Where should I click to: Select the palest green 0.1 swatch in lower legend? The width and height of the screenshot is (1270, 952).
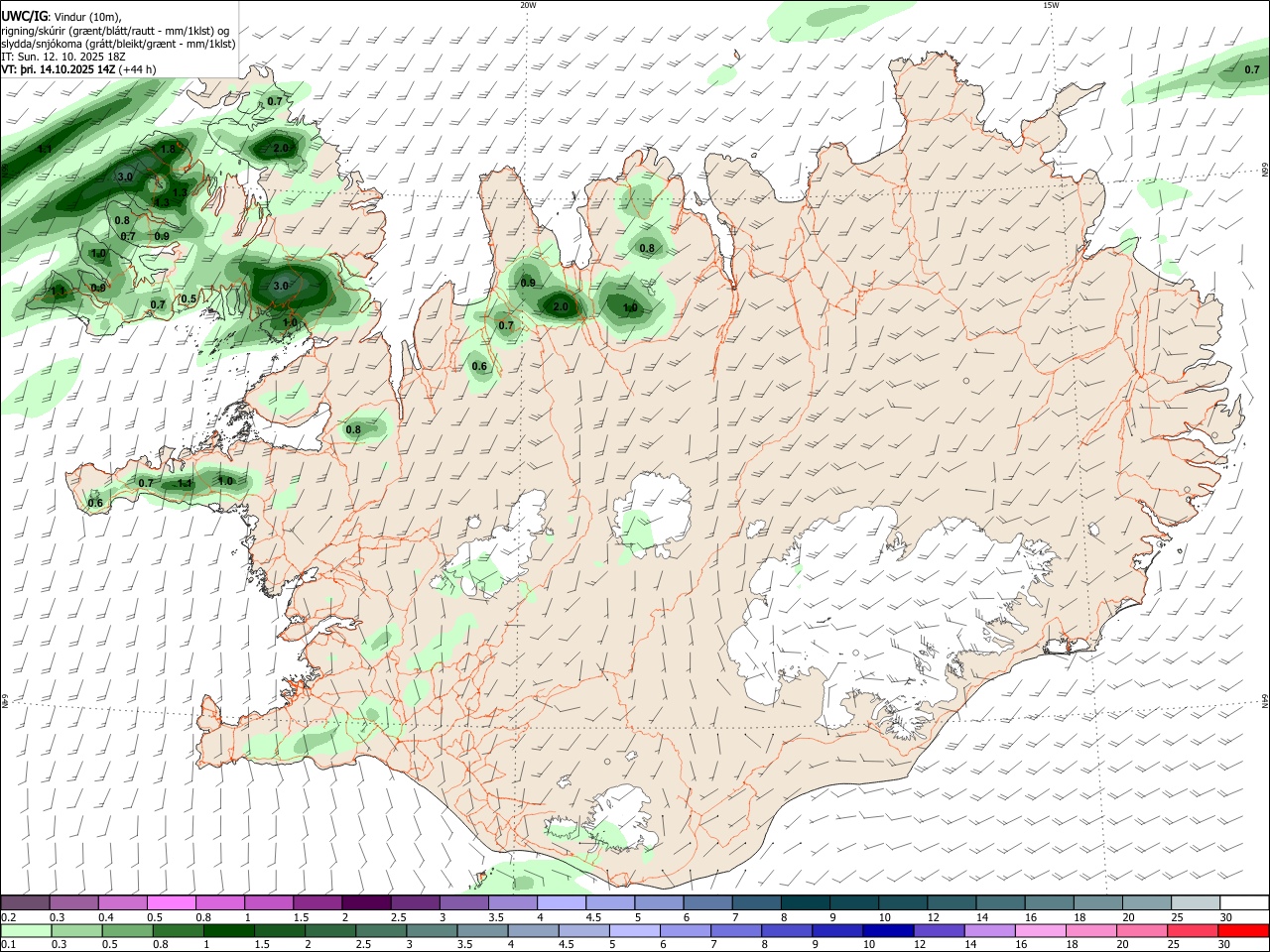tap(26, 930)
